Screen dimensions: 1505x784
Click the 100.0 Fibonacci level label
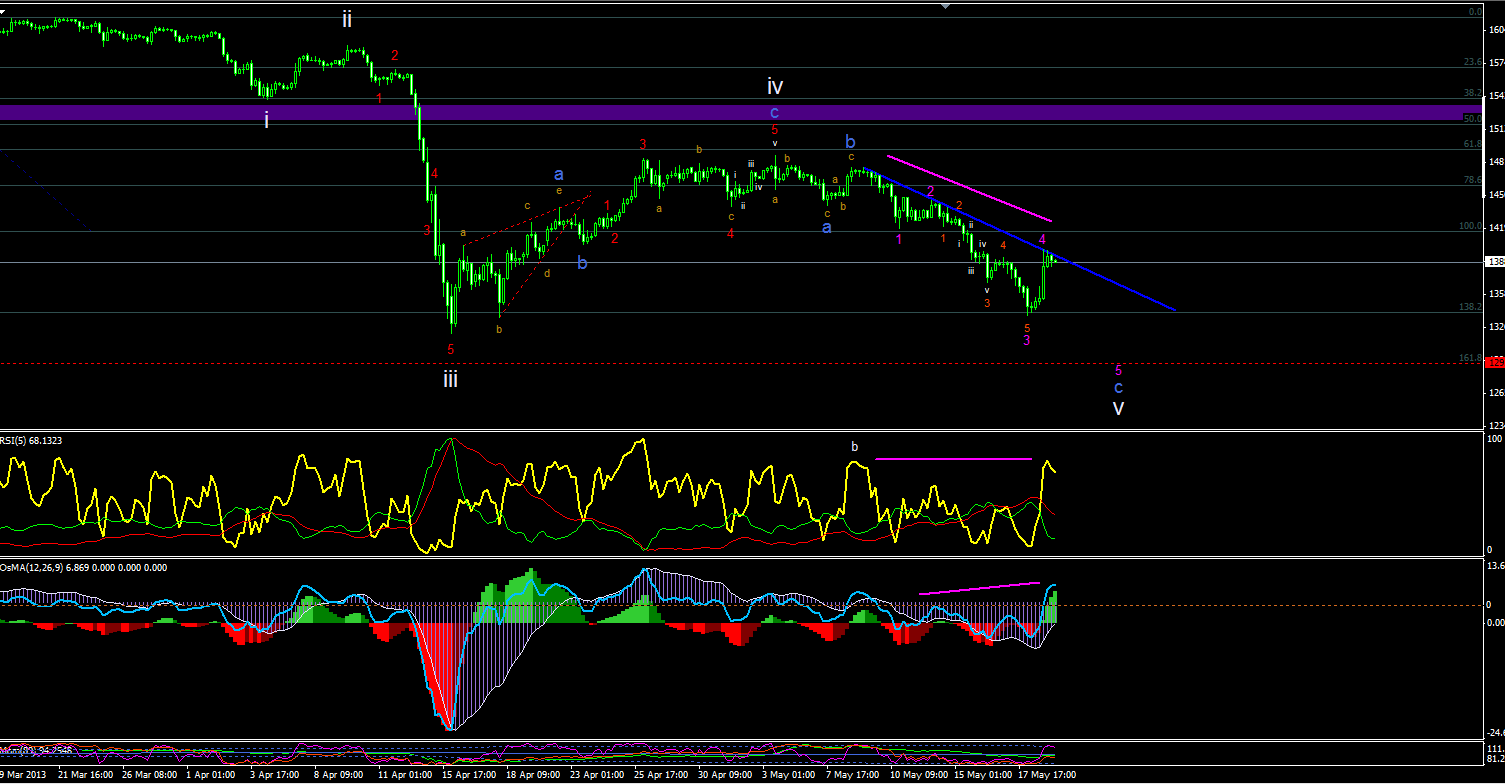click(x=1470, y=226)
